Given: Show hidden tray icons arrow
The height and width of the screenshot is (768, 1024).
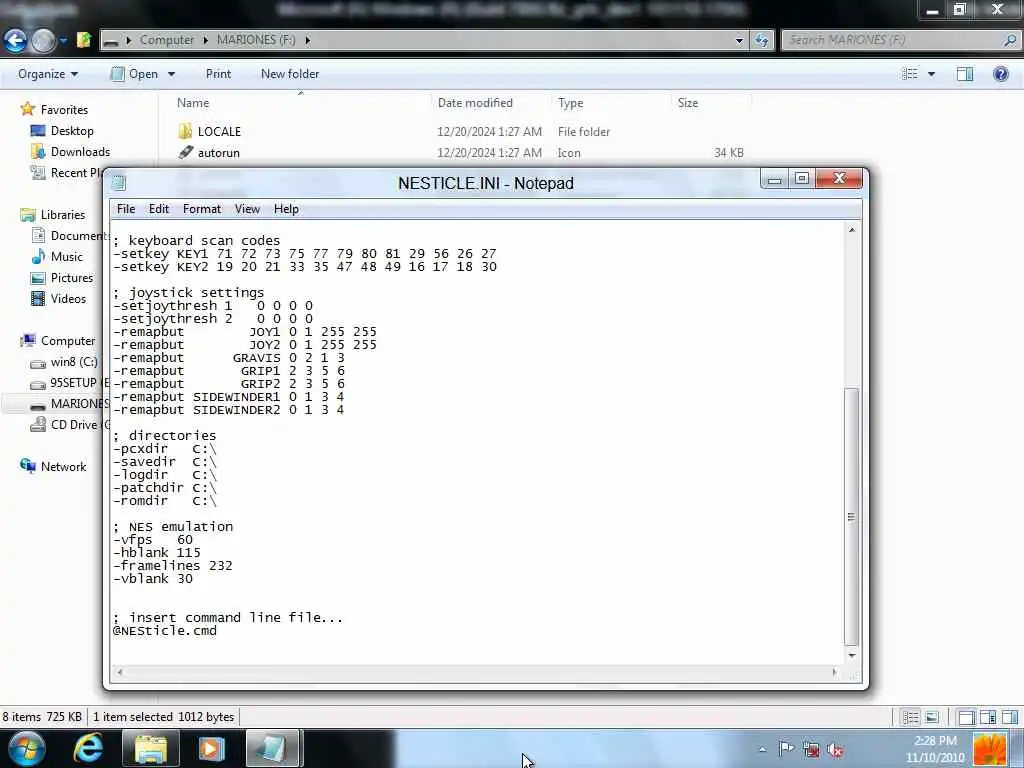Looking at the screenshot, I should (762, 749).
